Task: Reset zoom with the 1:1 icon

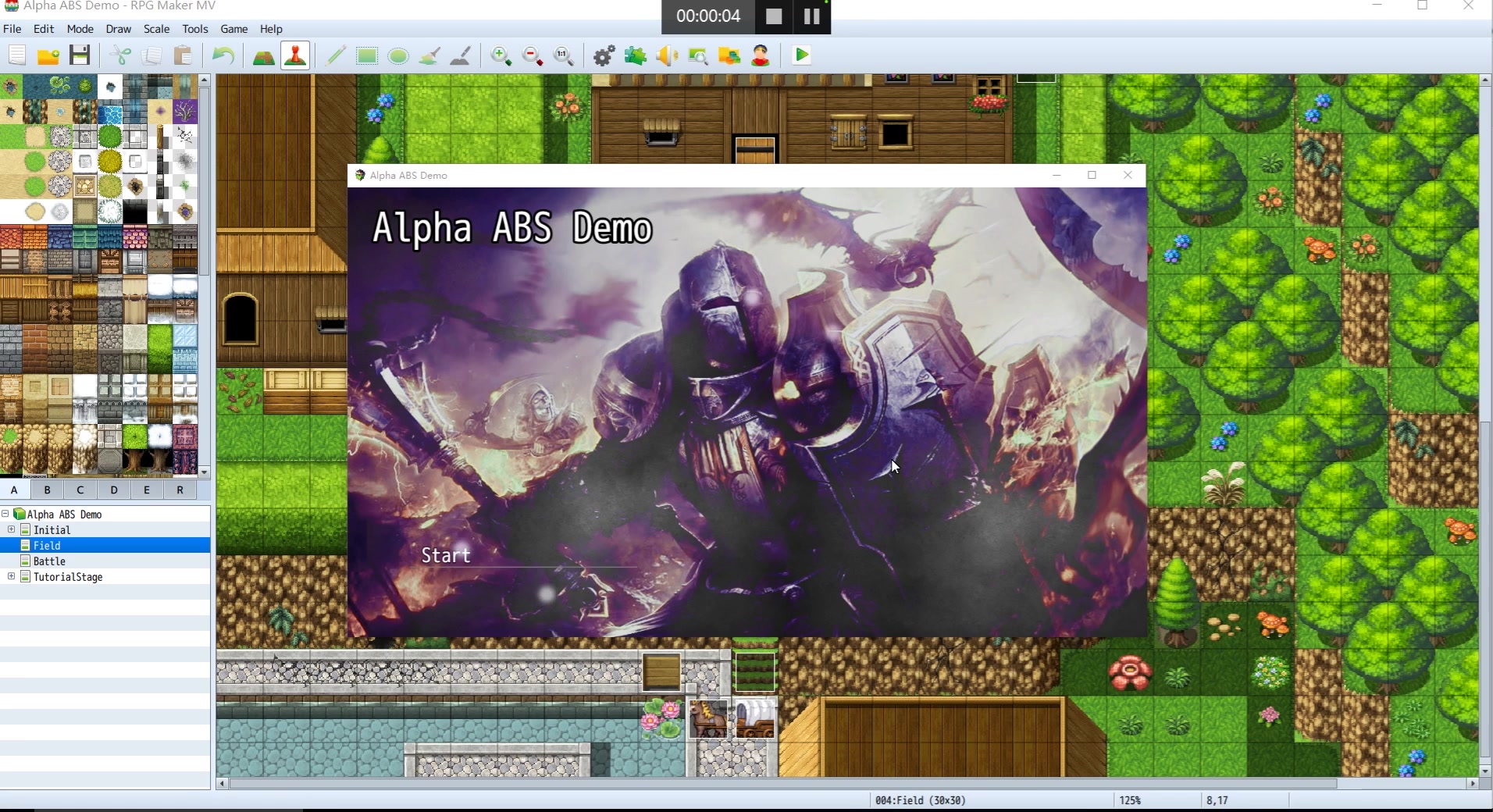Action: point(564,55)
